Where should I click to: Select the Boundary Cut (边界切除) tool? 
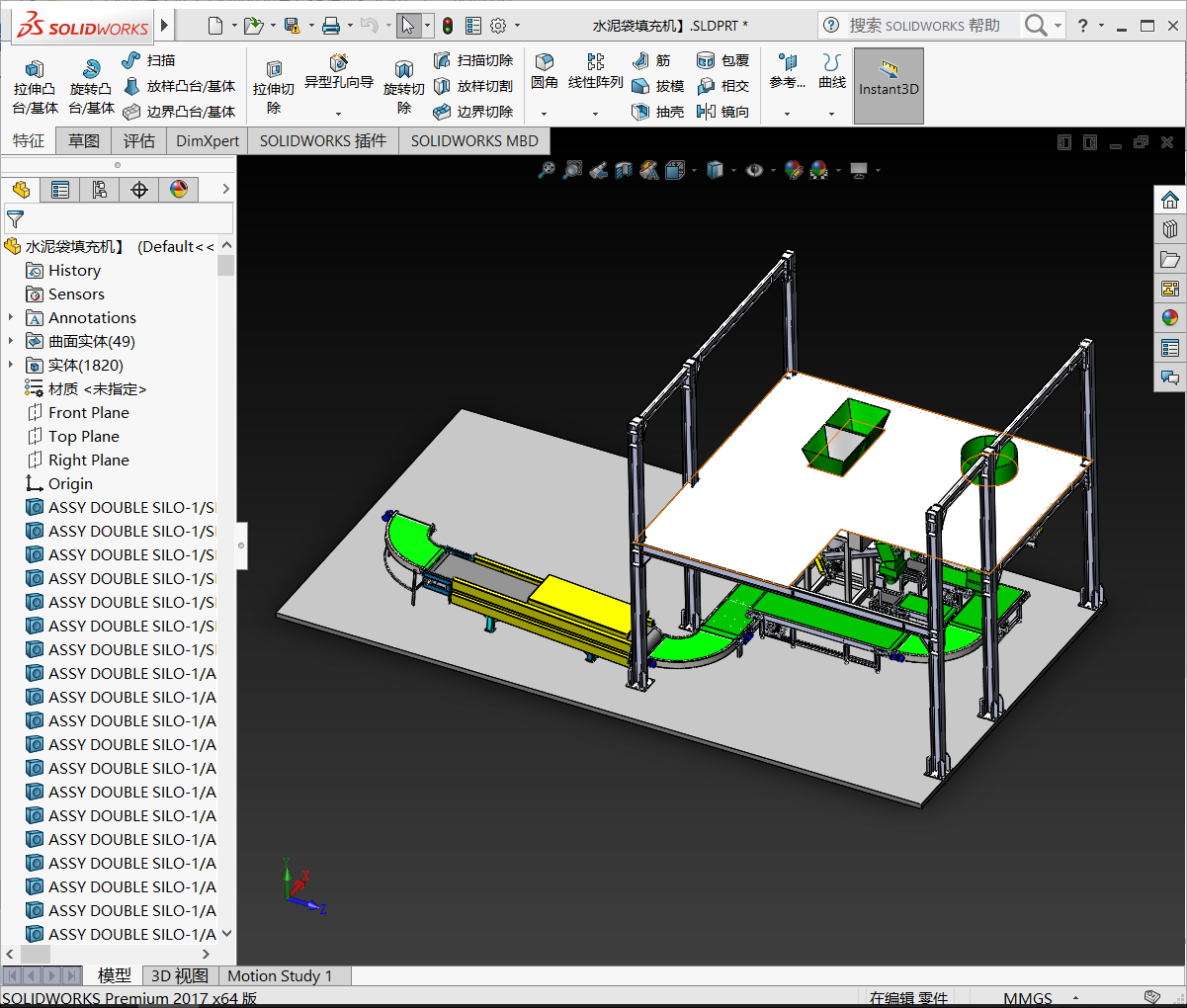pyautogui.click(x=473, y=112)
